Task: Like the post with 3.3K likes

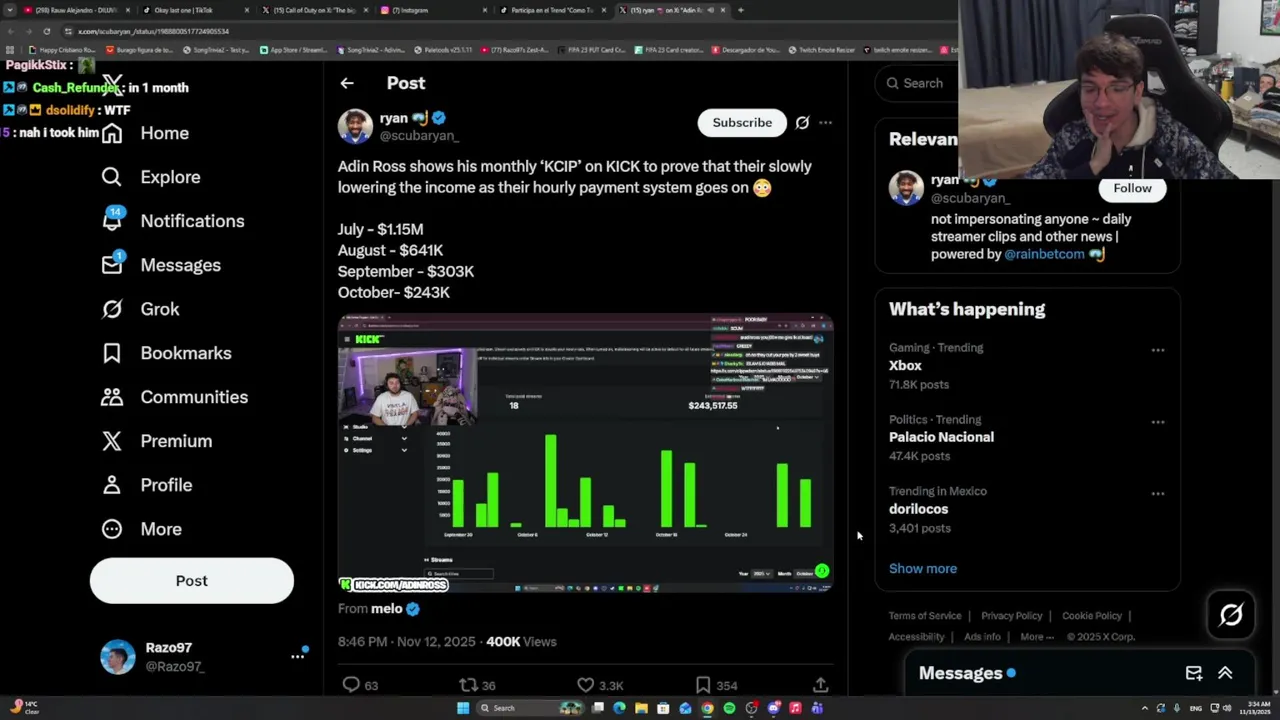Action: (x=585, y=685)
